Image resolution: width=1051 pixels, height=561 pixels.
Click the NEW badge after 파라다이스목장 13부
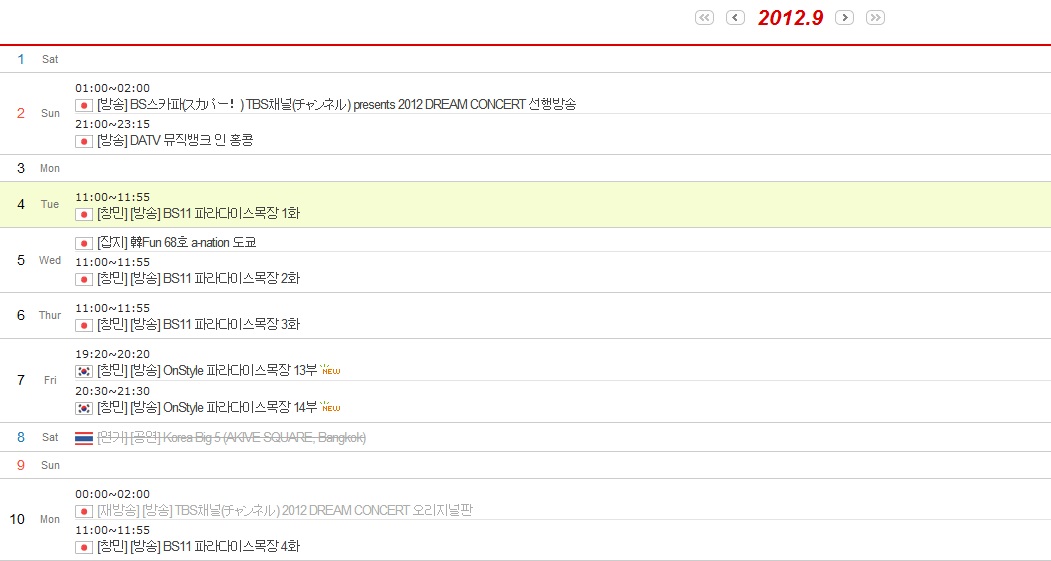pos(330,369)
